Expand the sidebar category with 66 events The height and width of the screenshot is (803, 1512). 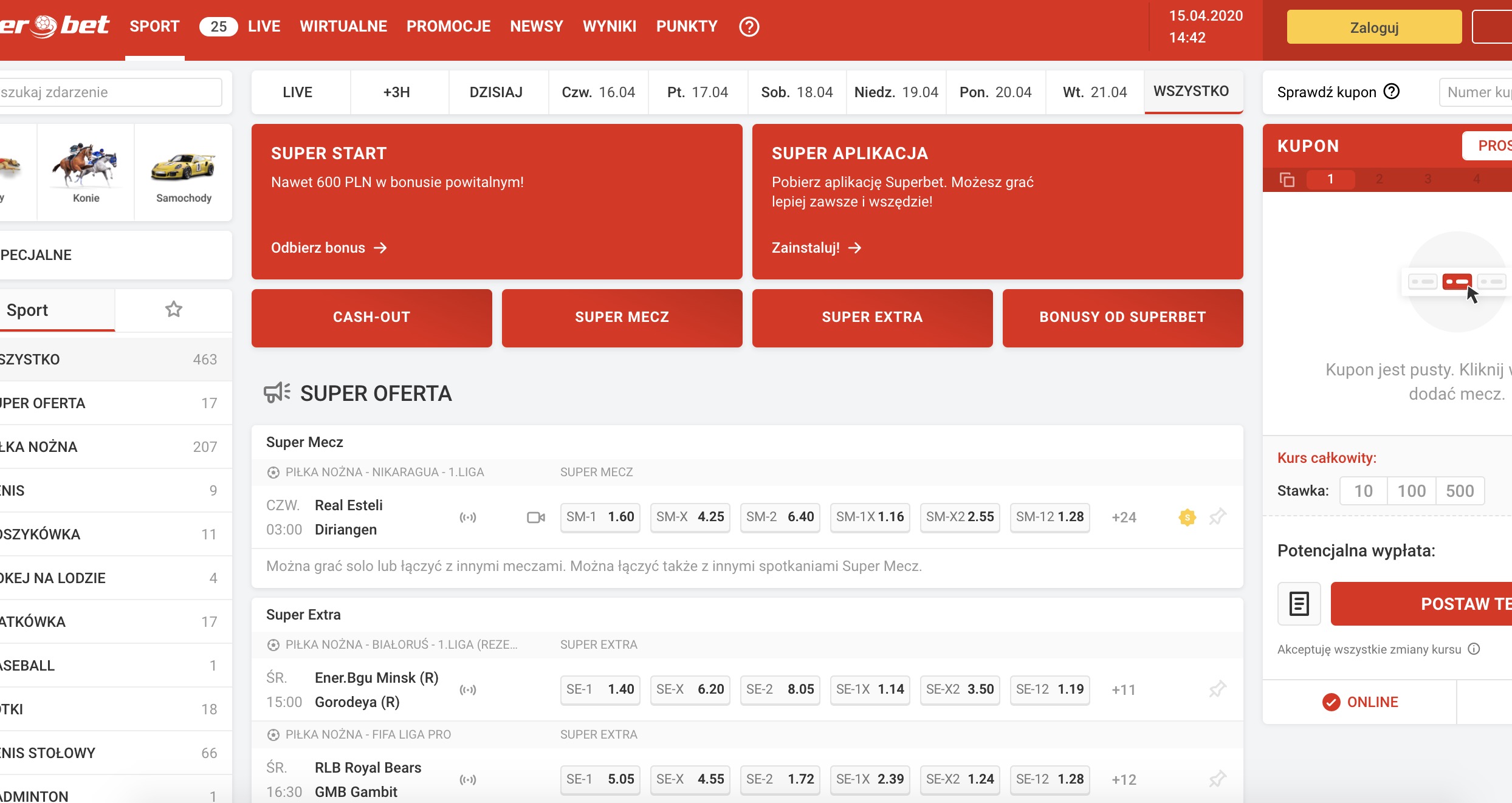pyautogui.click(x=115, y=753)
